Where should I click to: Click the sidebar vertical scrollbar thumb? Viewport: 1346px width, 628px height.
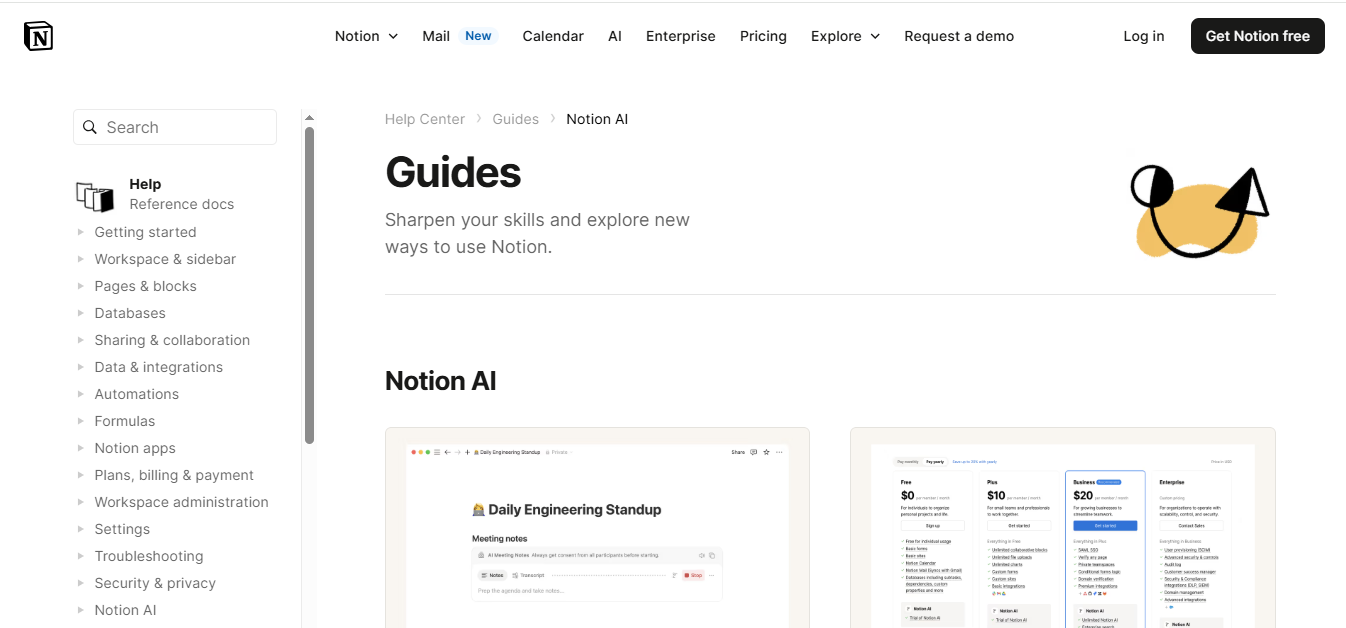pos(309,285)
